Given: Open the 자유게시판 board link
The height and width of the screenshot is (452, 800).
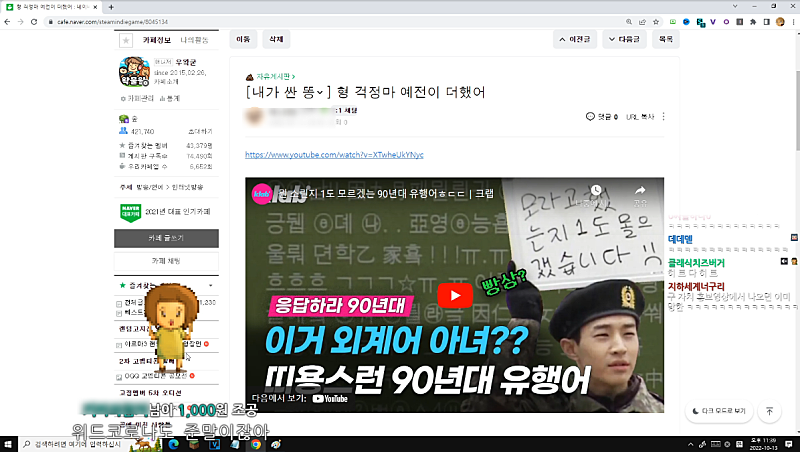Looking at the screenshot, I should 276,77.
